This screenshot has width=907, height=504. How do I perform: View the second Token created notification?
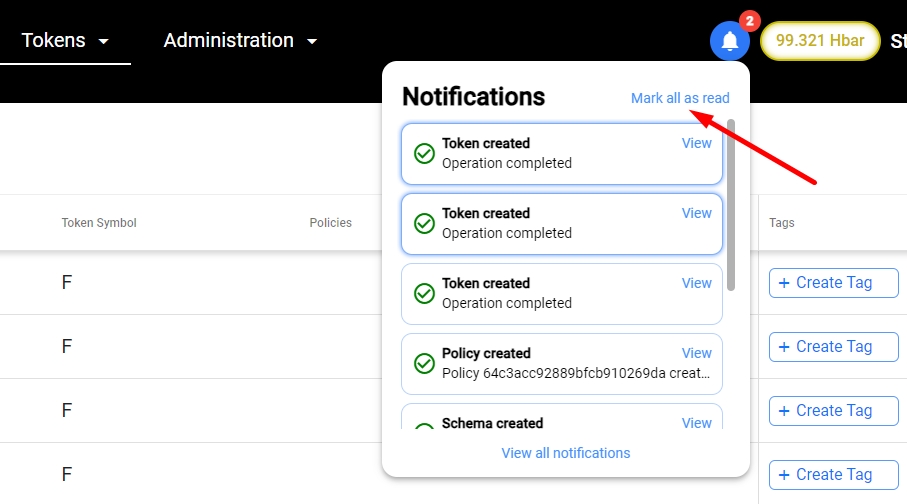click(696, 213)
